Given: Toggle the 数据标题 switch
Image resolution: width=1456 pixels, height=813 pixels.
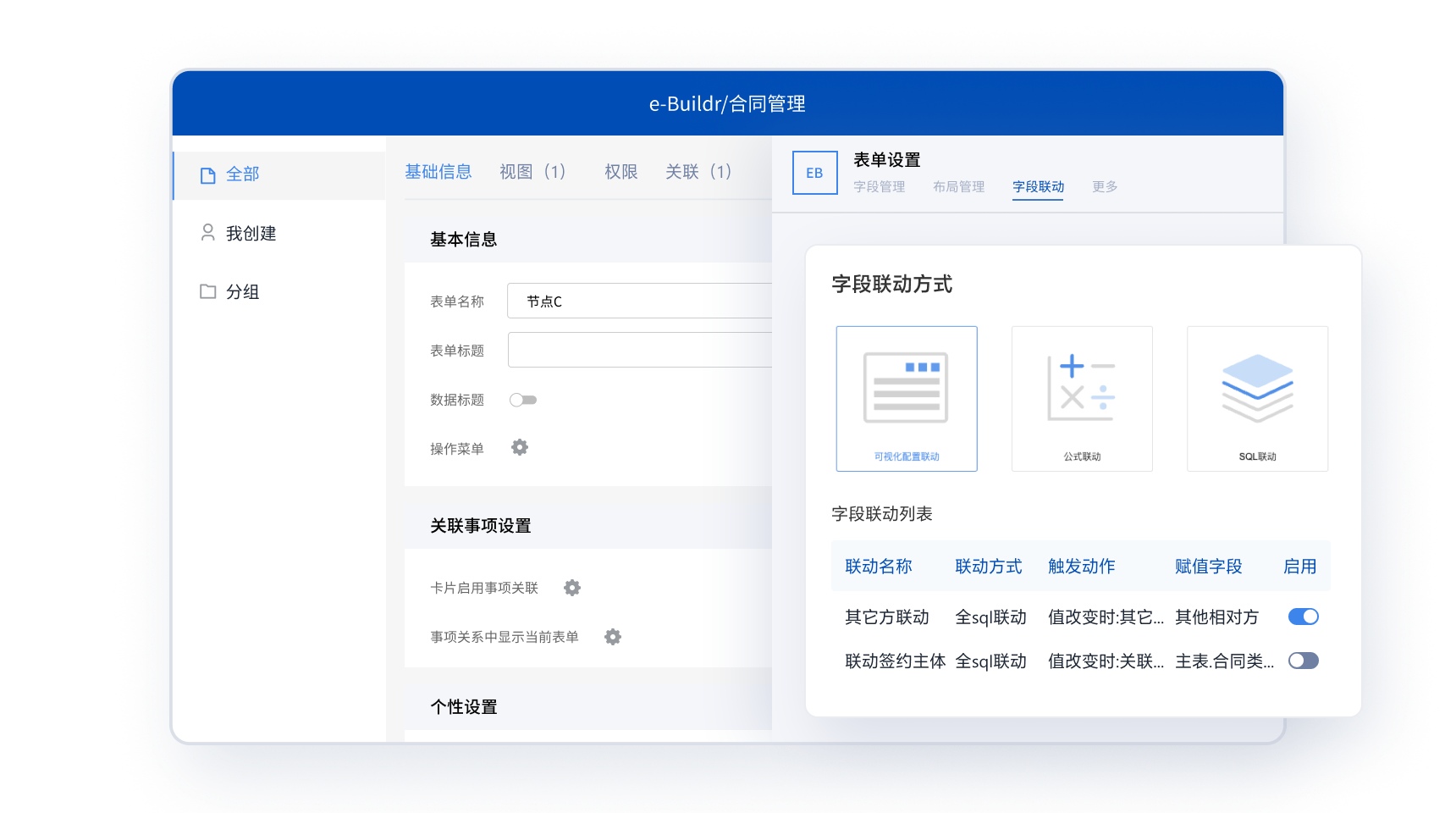Looking at the screenshot, I should 523,400.
